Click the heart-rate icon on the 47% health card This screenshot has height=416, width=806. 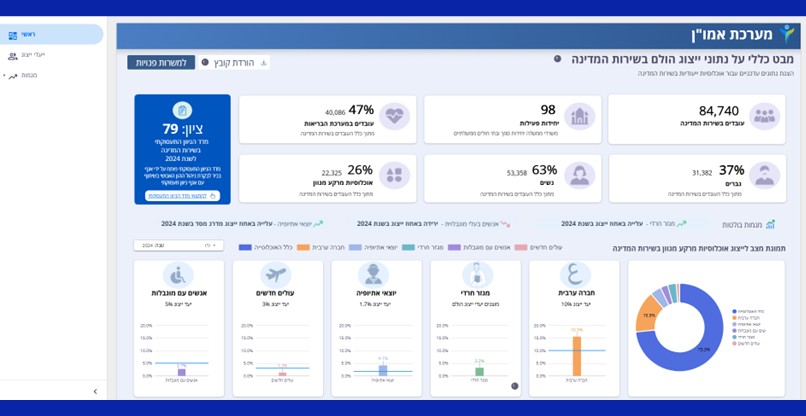pos(394,116)
